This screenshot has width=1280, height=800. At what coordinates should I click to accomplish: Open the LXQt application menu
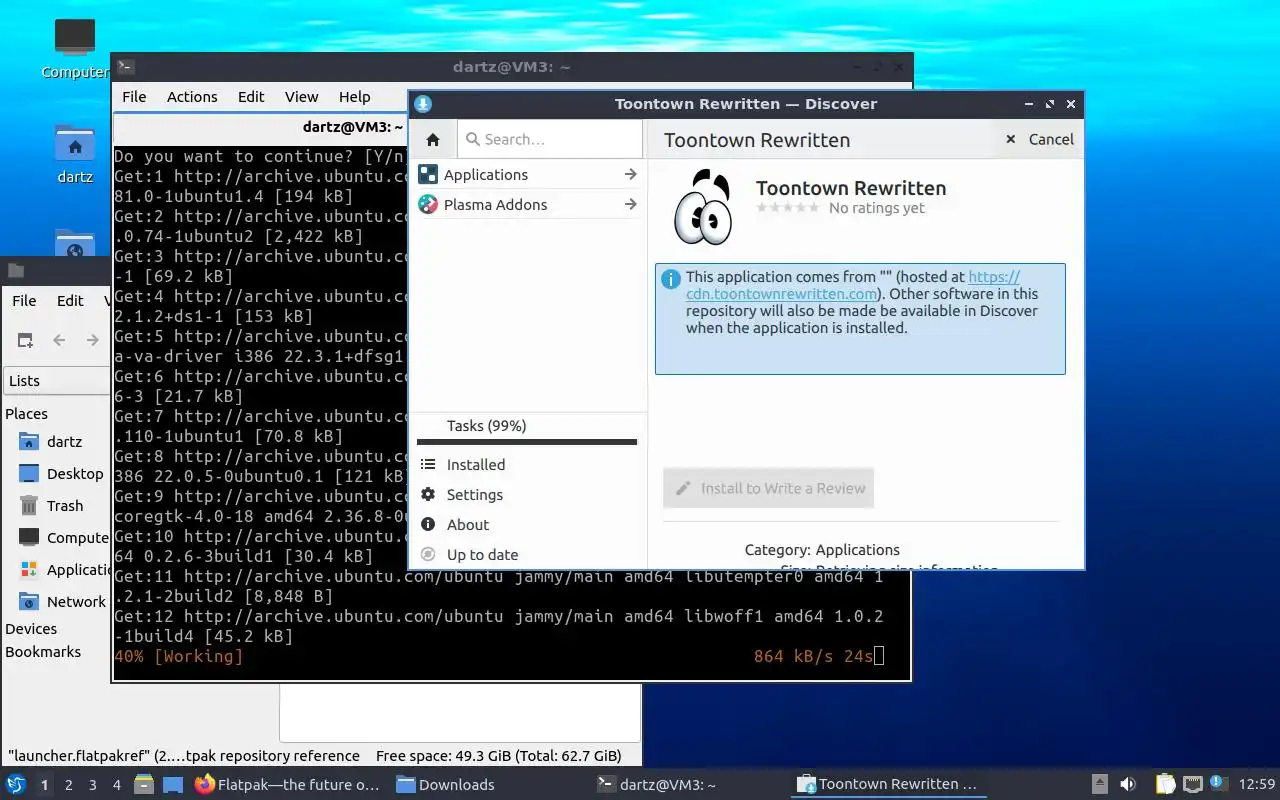coord(16,784)
